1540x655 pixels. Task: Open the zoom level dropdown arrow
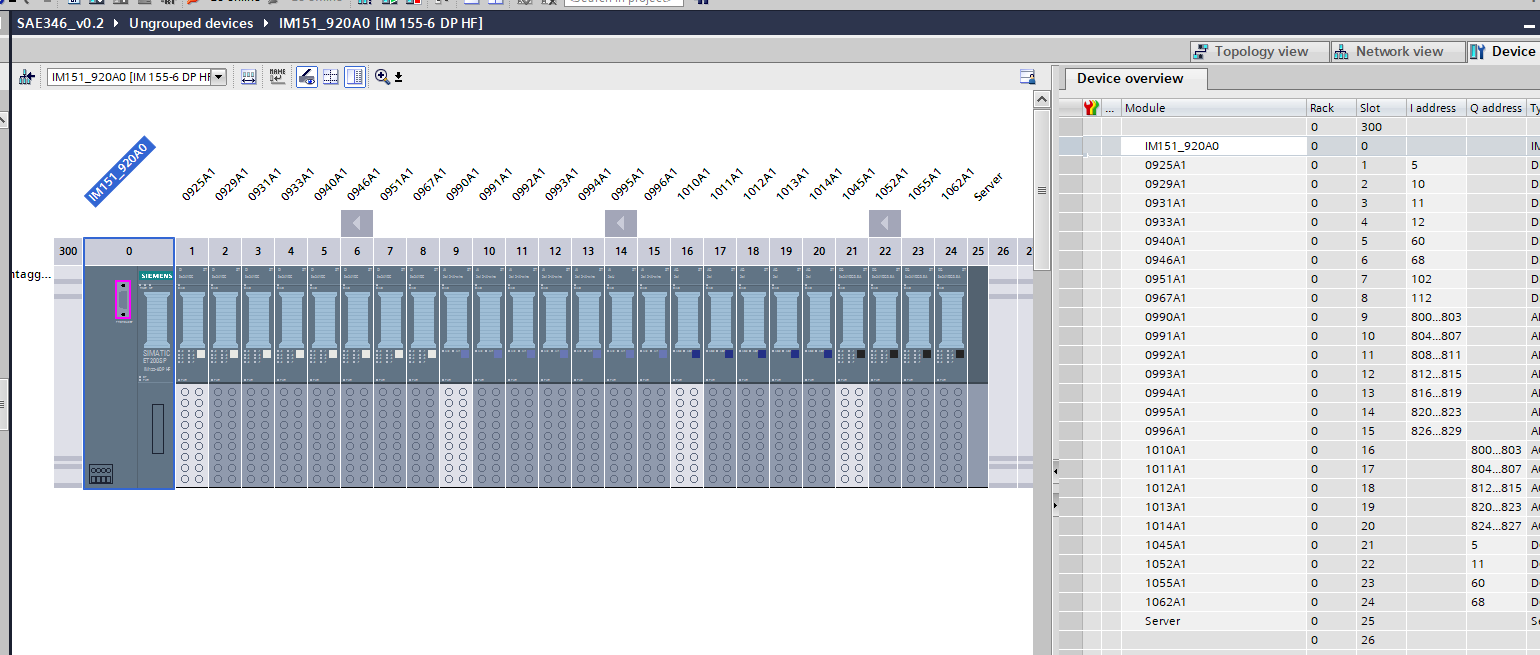point(398,77)
